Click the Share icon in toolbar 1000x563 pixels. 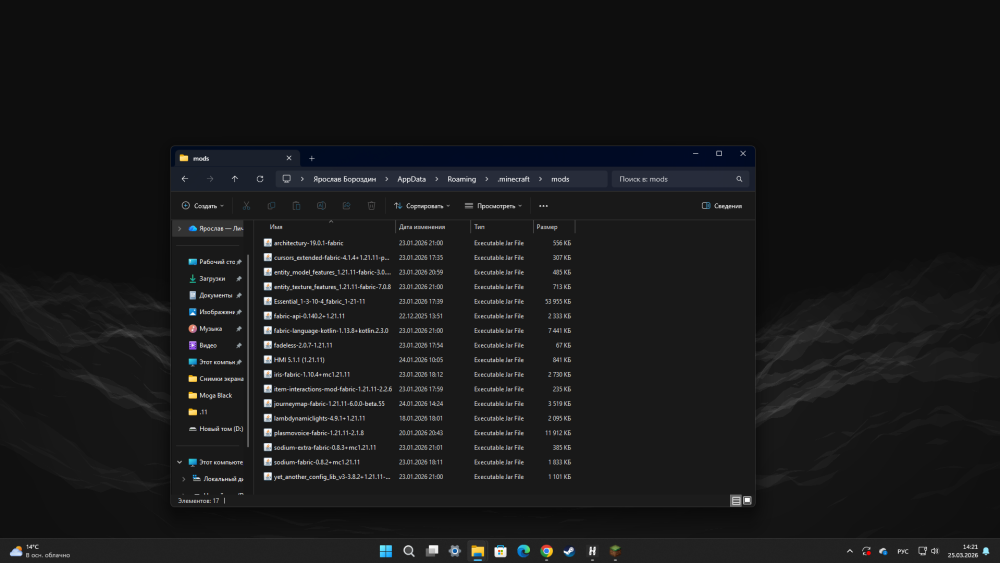tap(346, 206)
